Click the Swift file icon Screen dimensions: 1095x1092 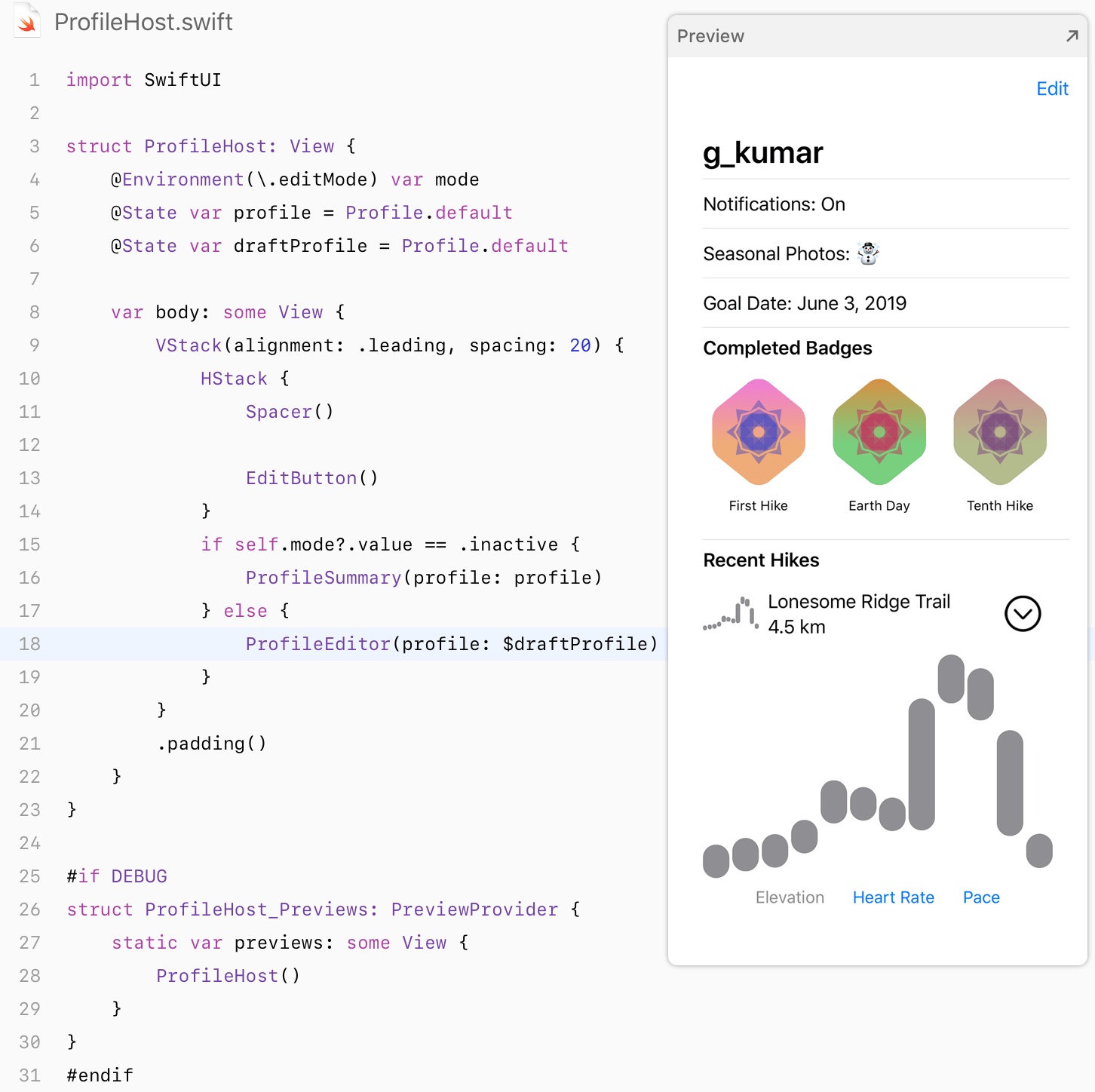coord(27,21)
